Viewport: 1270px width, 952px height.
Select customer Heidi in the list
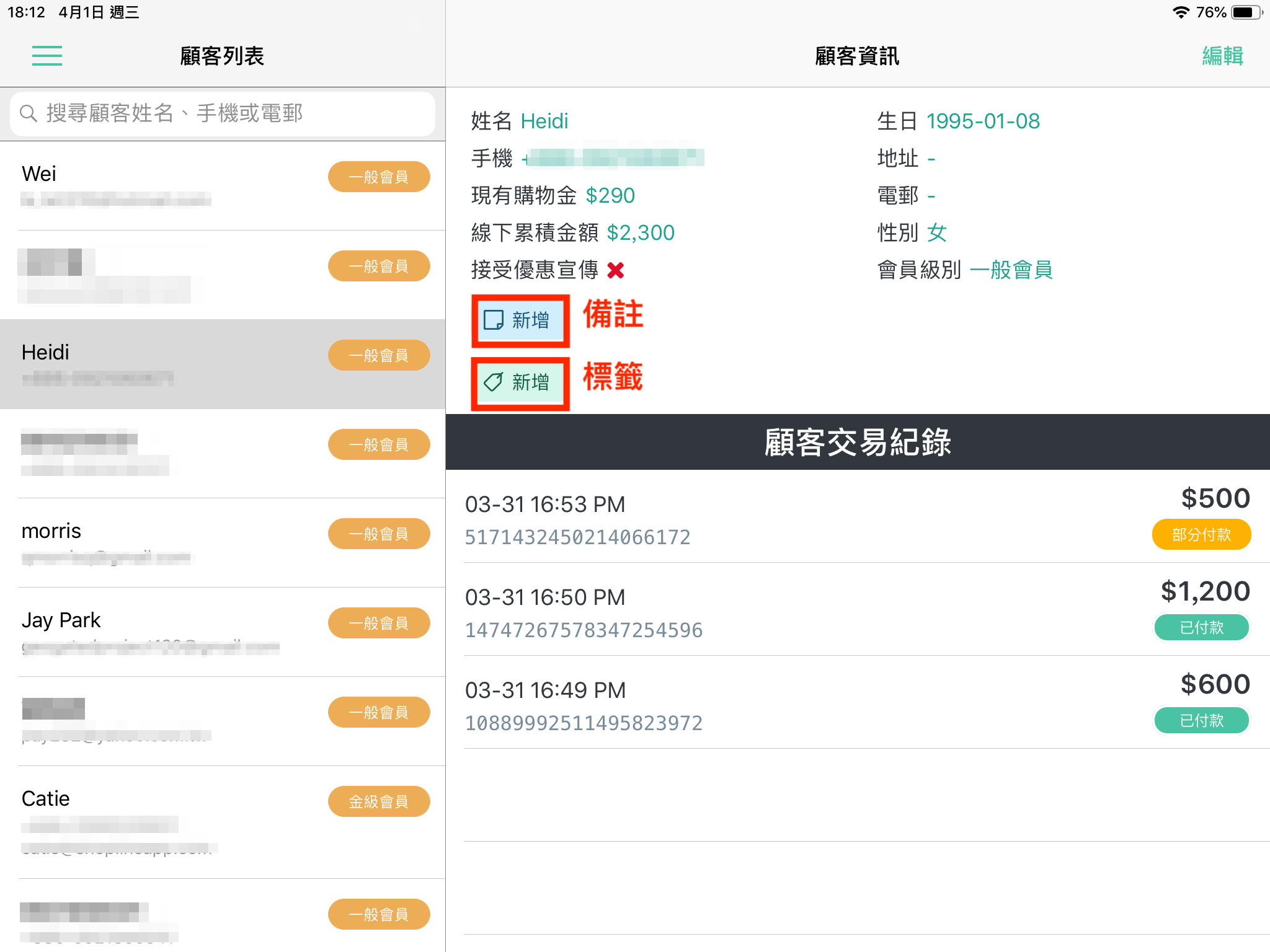[x=223, y=364]
